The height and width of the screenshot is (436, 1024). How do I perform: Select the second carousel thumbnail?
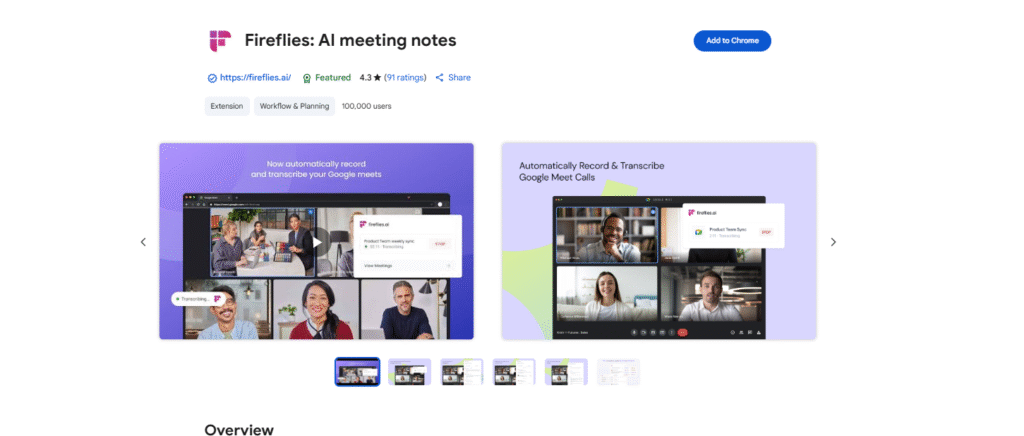tap(409, 372)
